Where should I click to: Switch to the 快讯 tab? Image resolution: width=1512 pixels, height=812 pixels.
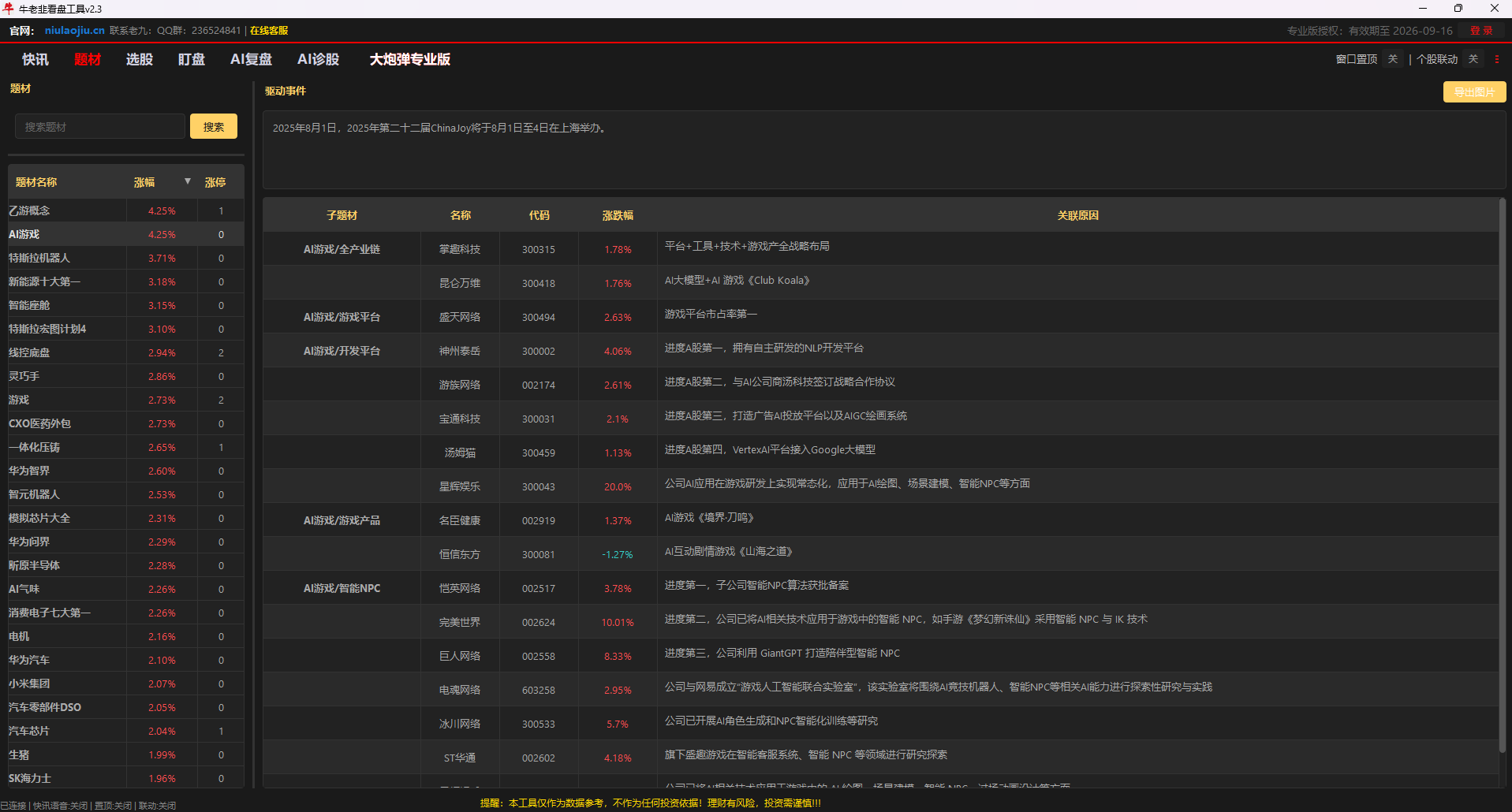[35, 59]
